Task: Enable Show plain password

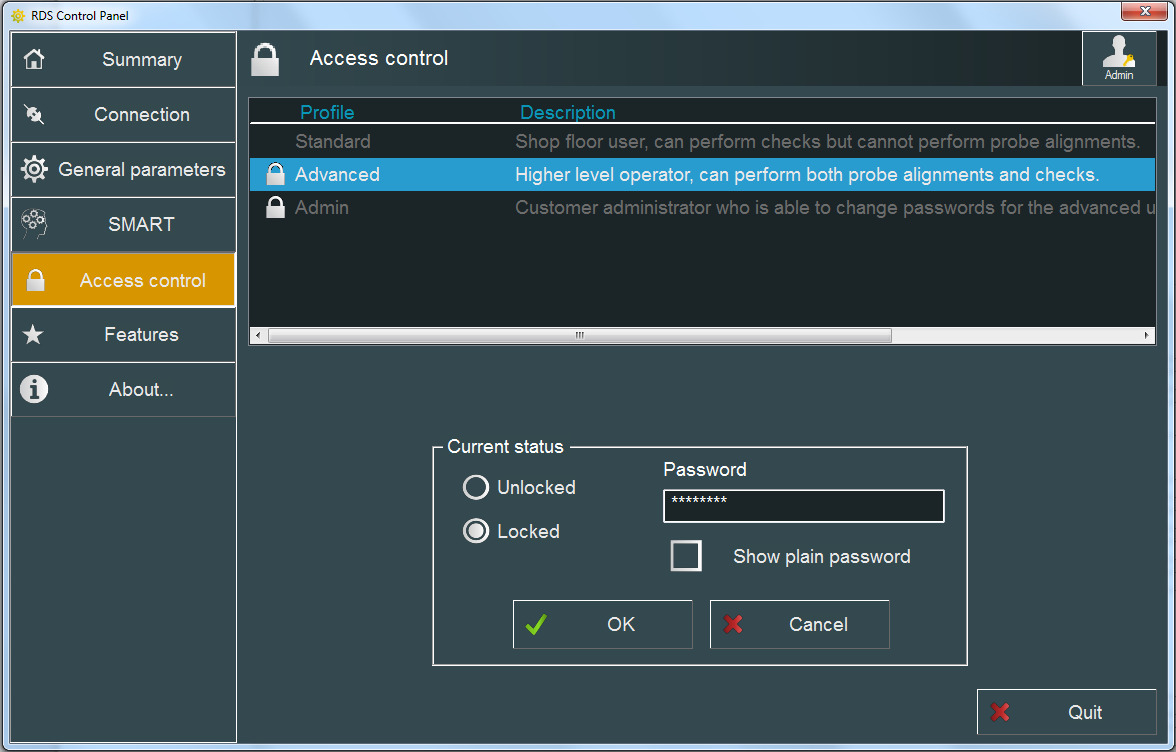Action: click(686, 556)
